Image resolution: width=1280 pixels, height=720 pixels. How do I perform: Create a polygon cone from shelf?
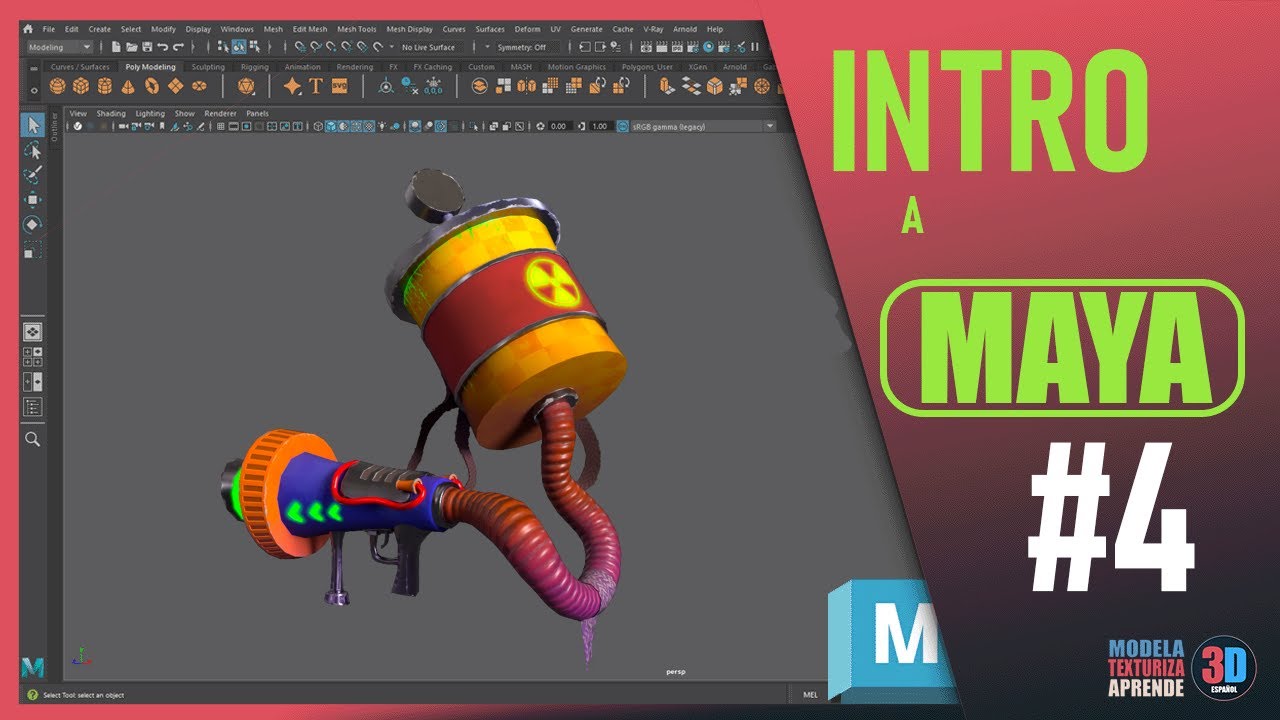[x=128, y=87]
